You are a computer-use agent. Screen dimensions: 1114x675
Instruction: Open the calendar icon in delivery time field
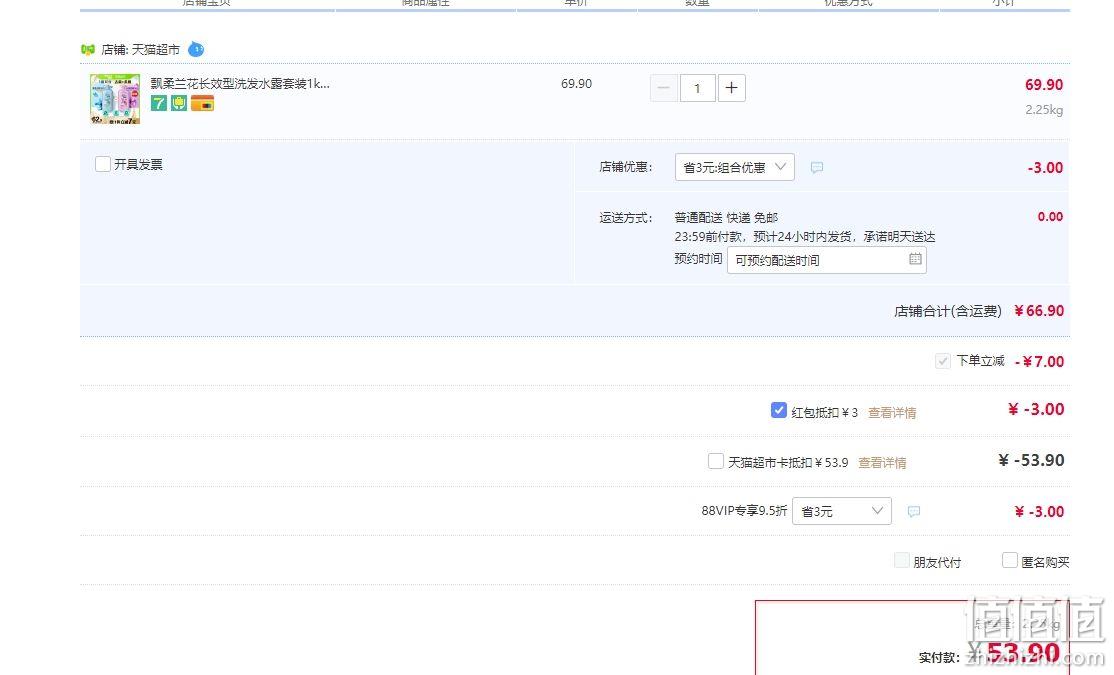tap(915, 259)
